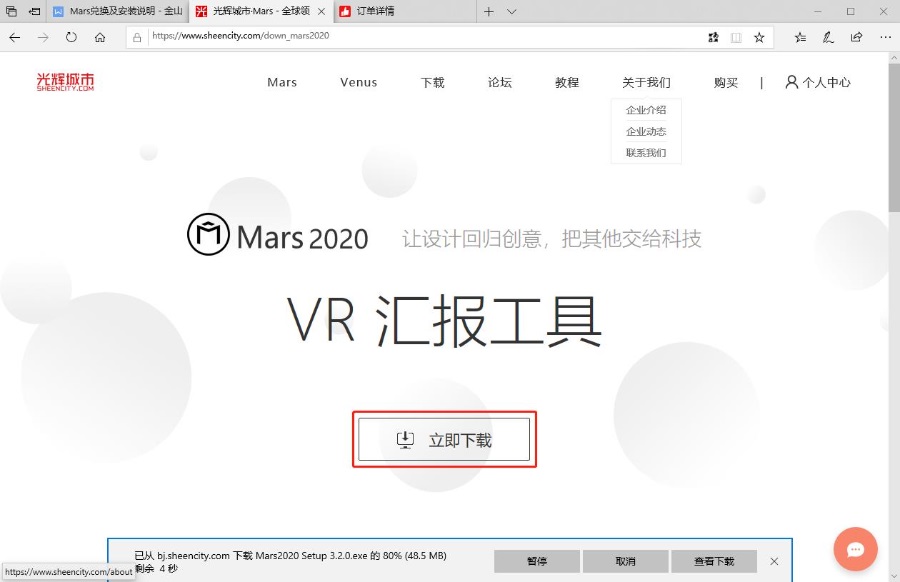Select 联系我们 in dropdown
This screenshot has width=900, height=582.
pos(646,153)
